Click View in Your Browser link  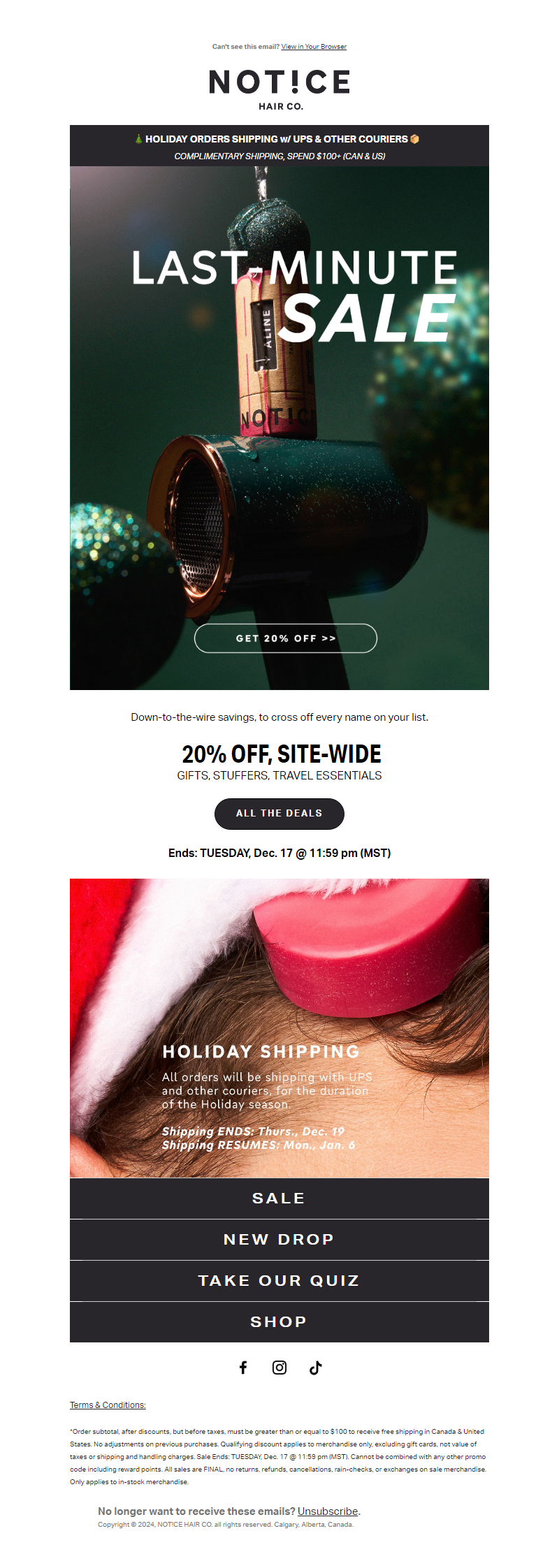tap(314, 47)
